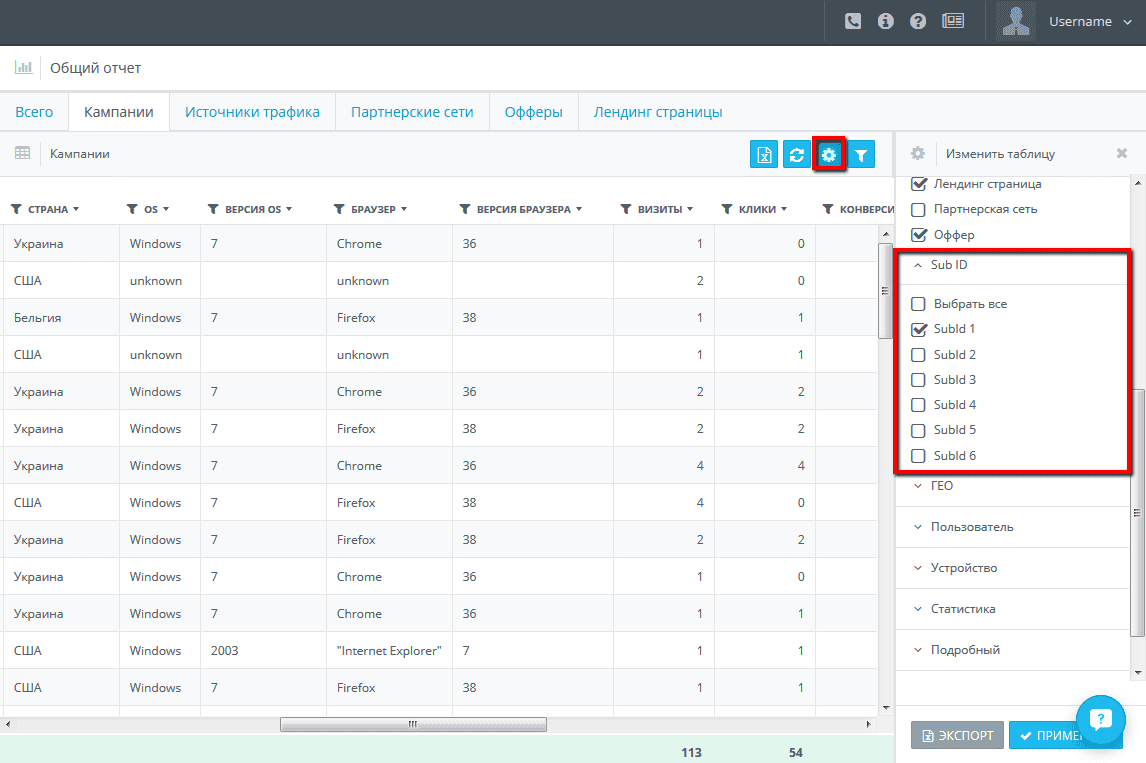The width and height of the screenshot is (1146, 763).
Task: Open the Username dropdown menu
Action: (x=1090, y=22)
